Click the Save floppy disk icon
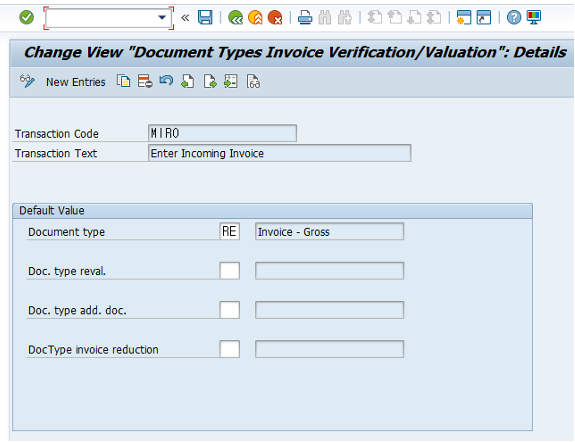 click(x=205, y=17)
